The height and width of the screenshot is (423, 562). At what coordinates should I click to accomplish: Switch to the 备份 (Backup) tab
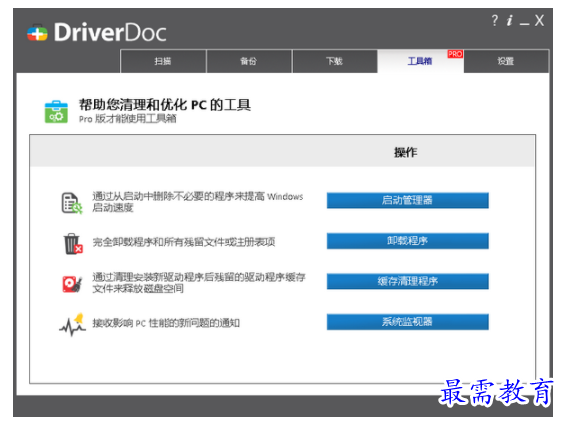(x=249, y=61)
